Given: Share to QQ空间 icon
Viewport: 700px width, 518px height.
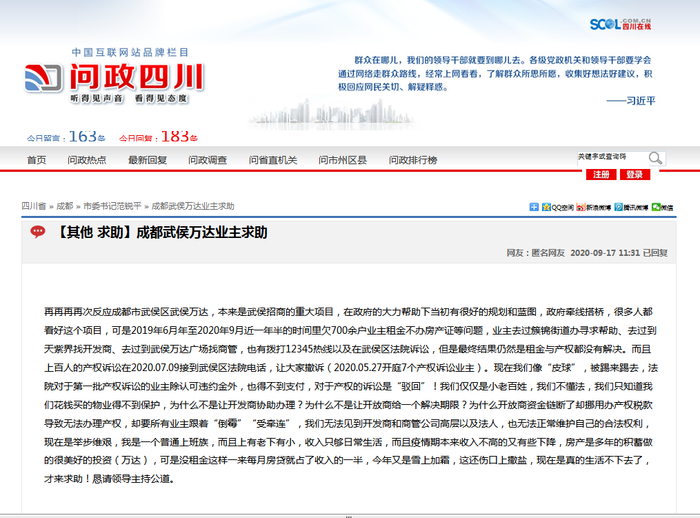Looking at the screenshot, I should (558, 207).
